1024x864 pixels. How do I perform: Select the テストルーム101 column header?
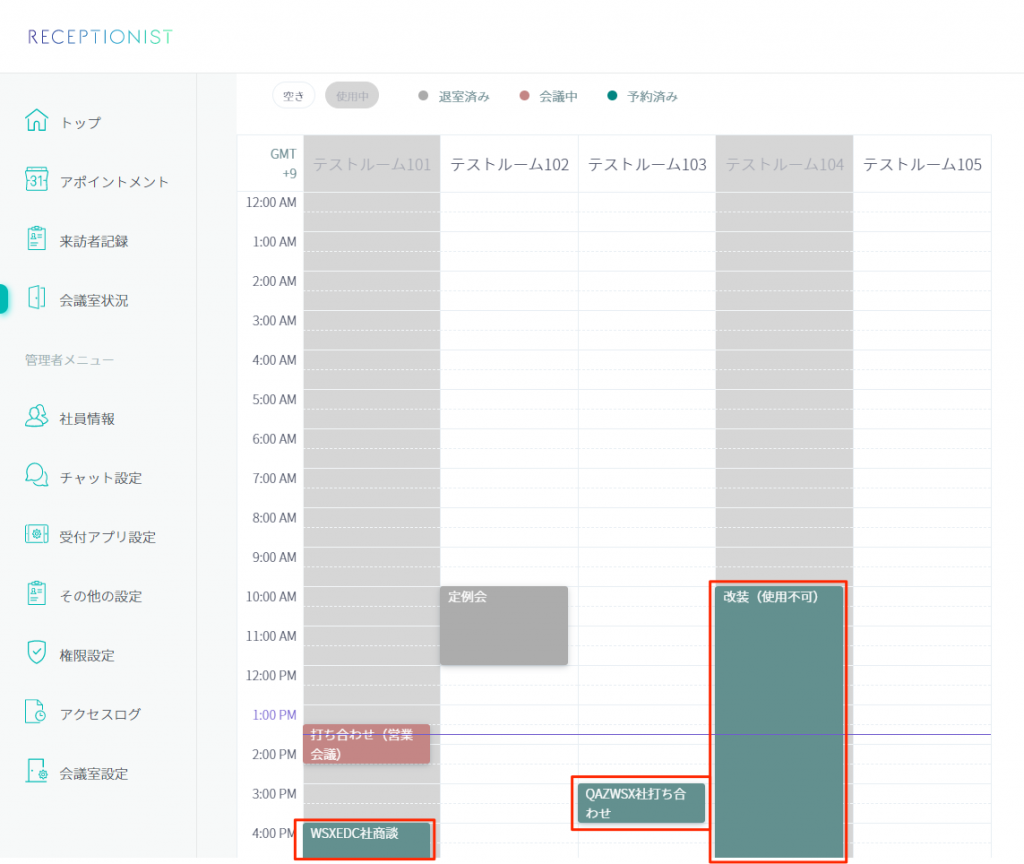point(372,165)
